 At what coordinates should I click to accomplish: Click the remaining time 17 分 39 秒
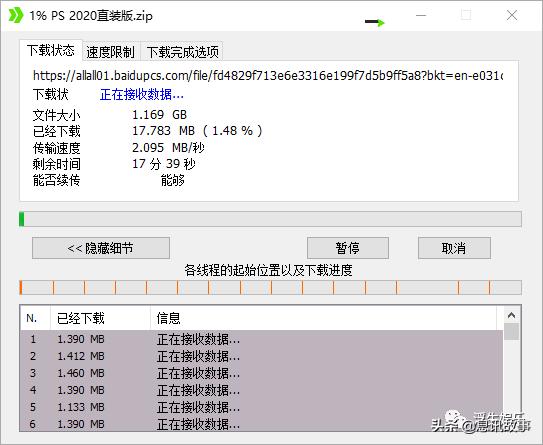[164, 164]
